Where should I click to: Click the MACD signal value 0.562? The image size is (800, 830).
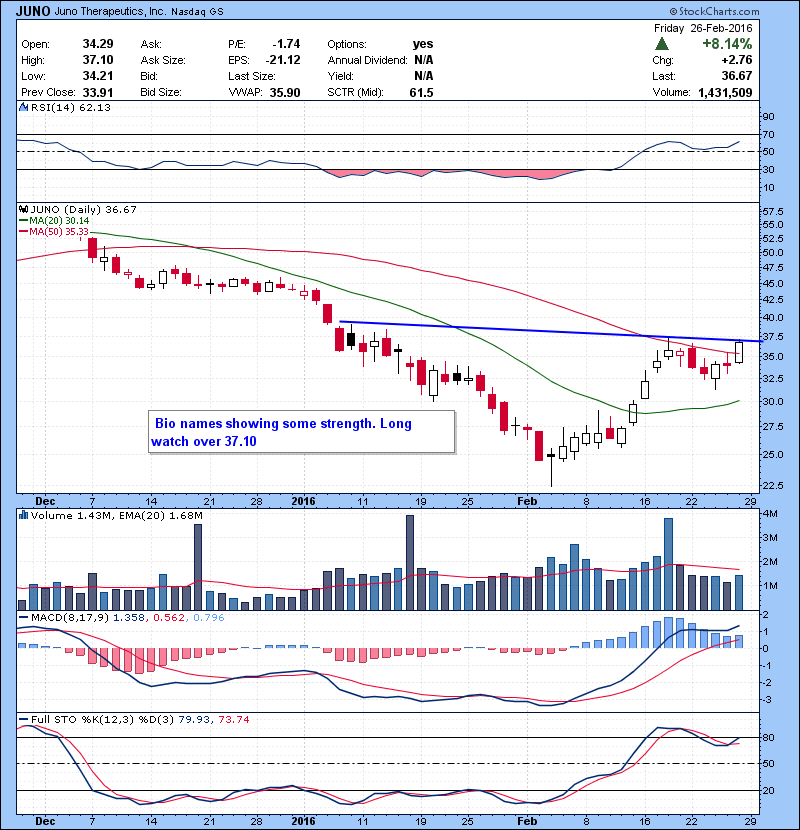tap(169, 618)
